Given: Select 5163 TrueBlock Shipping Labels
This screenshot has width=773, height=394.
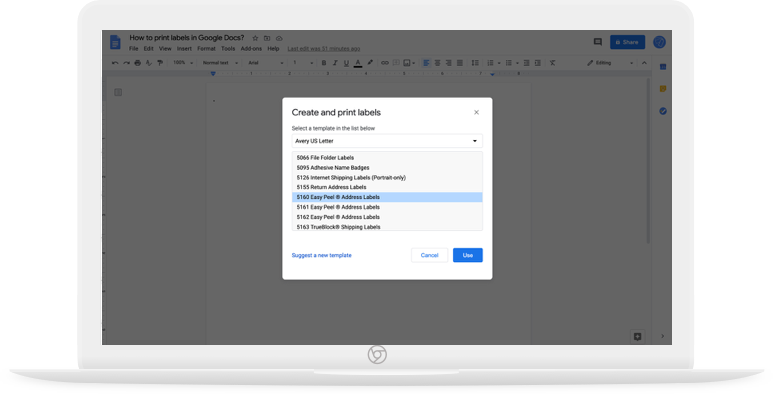Looking at the screenshot, I should coord(387,227).
